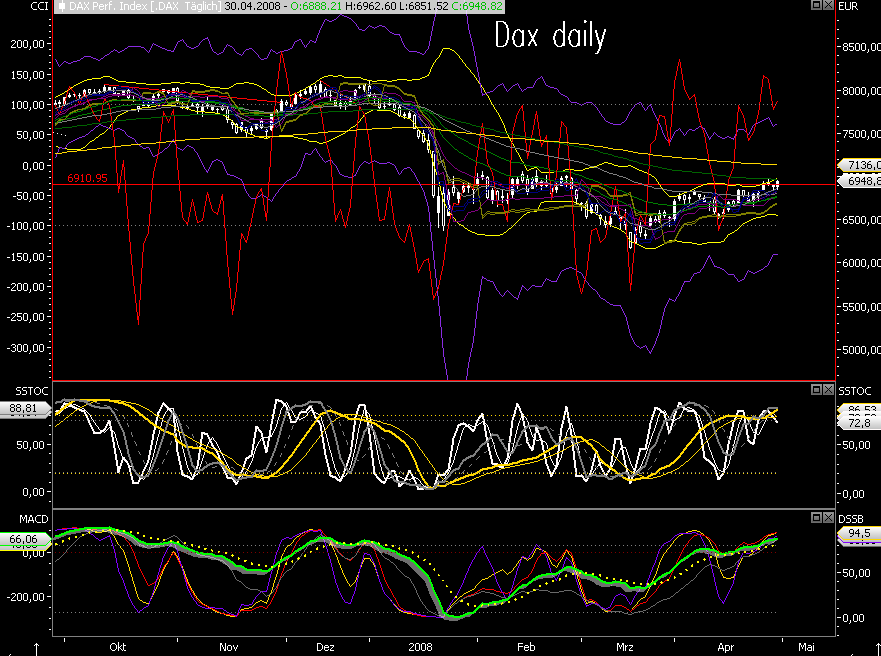
Task: Click the 88,81 value tag in SSTOC panel
Action: tap(24, 408)
